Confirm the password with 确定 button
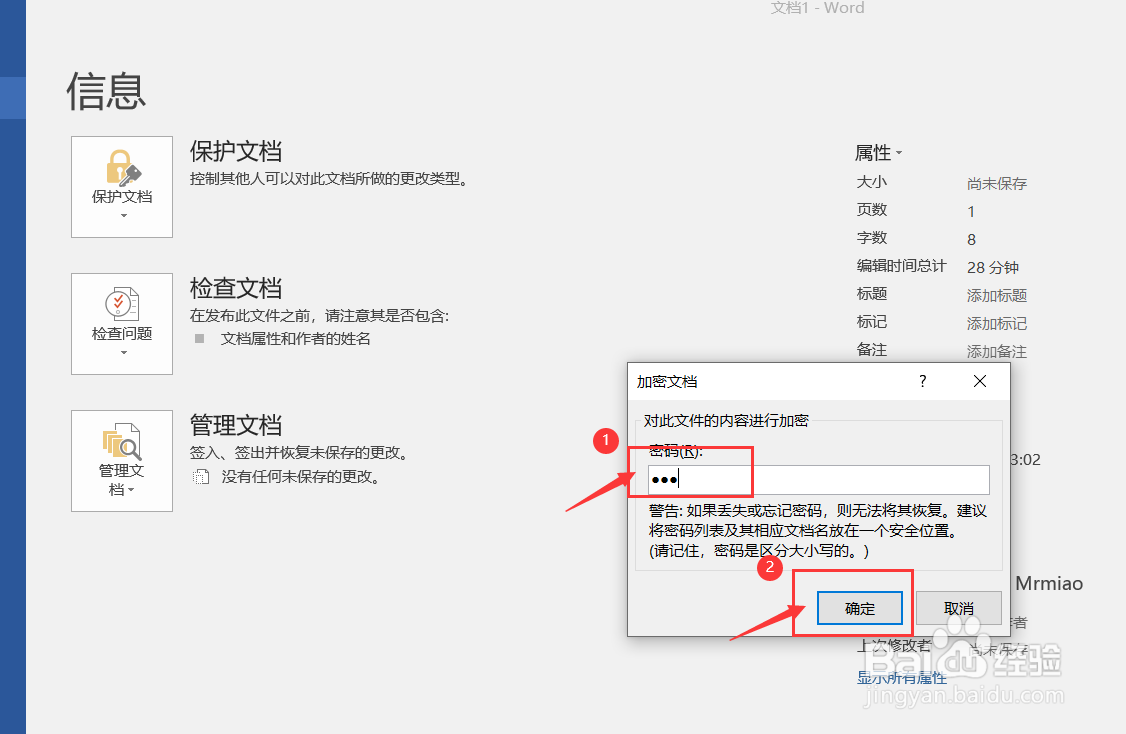 pyautogui.click(x=860, y=608)
